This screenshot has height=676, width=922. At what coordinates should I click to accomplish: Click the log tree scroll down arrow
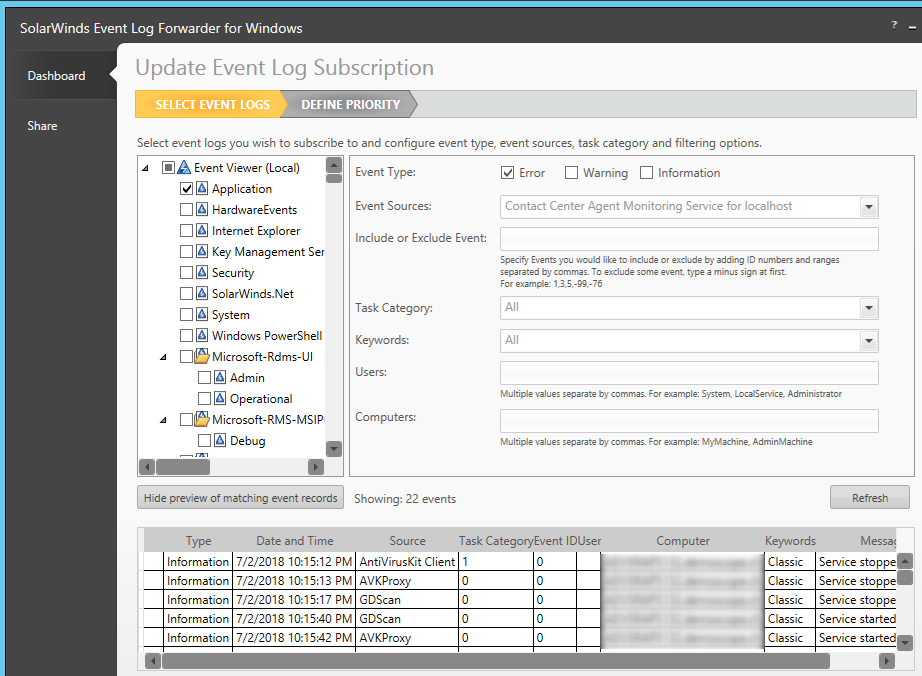pyautogui.click(x=334, y=449)
